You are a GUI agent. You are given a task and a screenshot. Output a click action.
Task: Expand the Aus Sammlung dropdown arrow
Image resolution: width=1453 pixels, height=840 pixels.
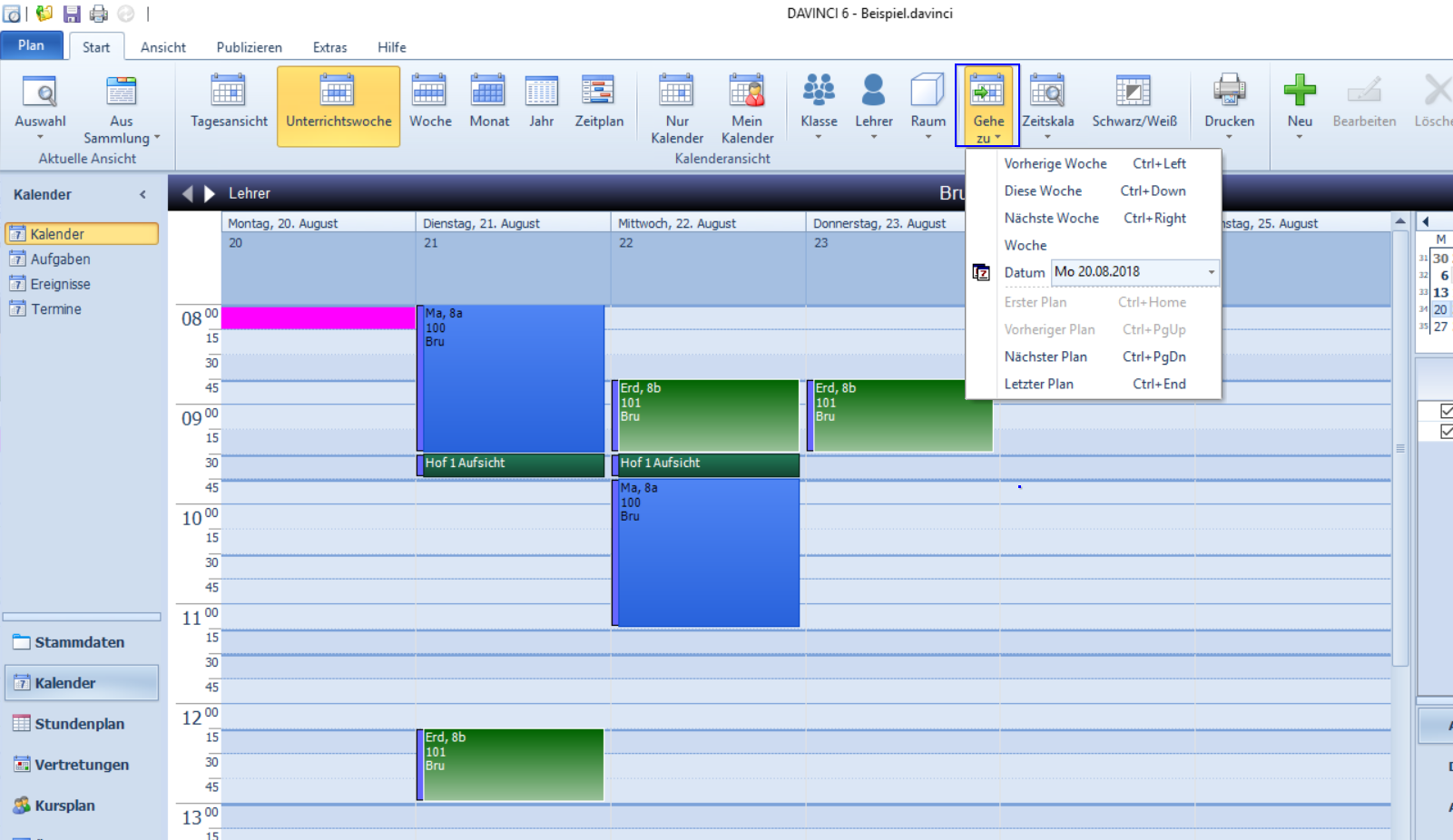click(x=157, y=138)
